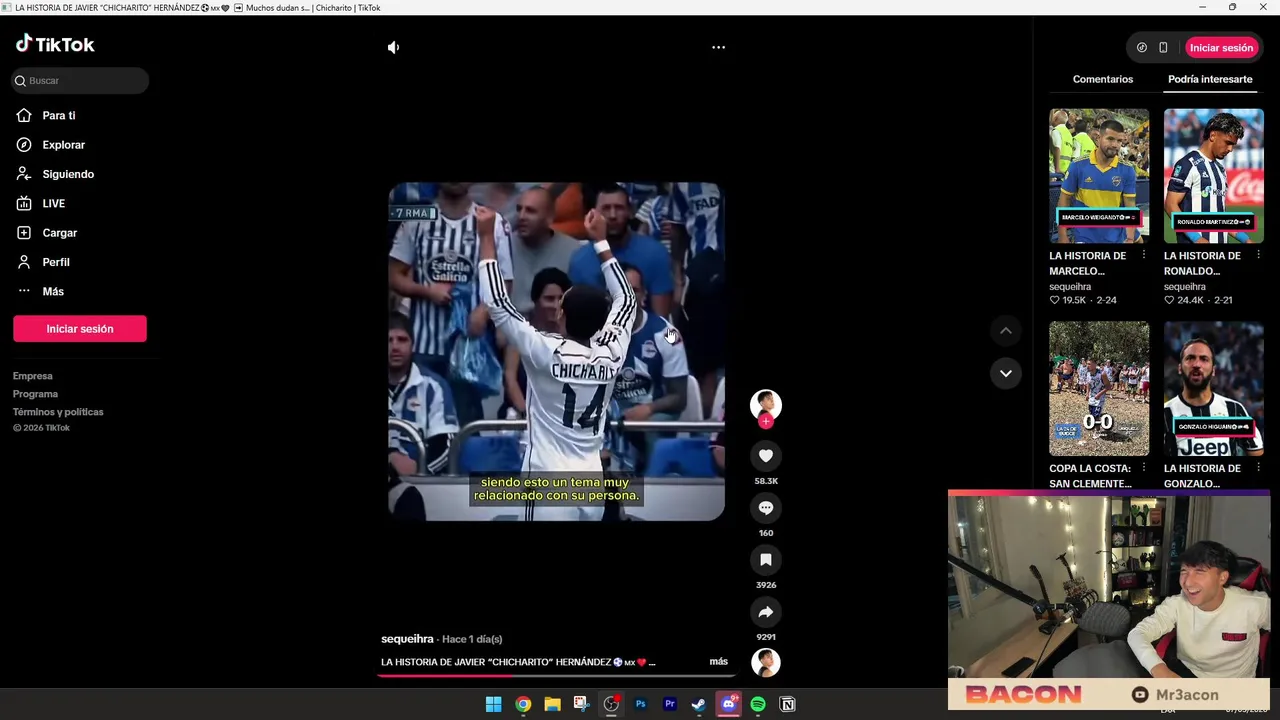The height and width of the screenshot is (720, 1280).
Task: Click the playing Chicharito video
Action: pos(556,351)
